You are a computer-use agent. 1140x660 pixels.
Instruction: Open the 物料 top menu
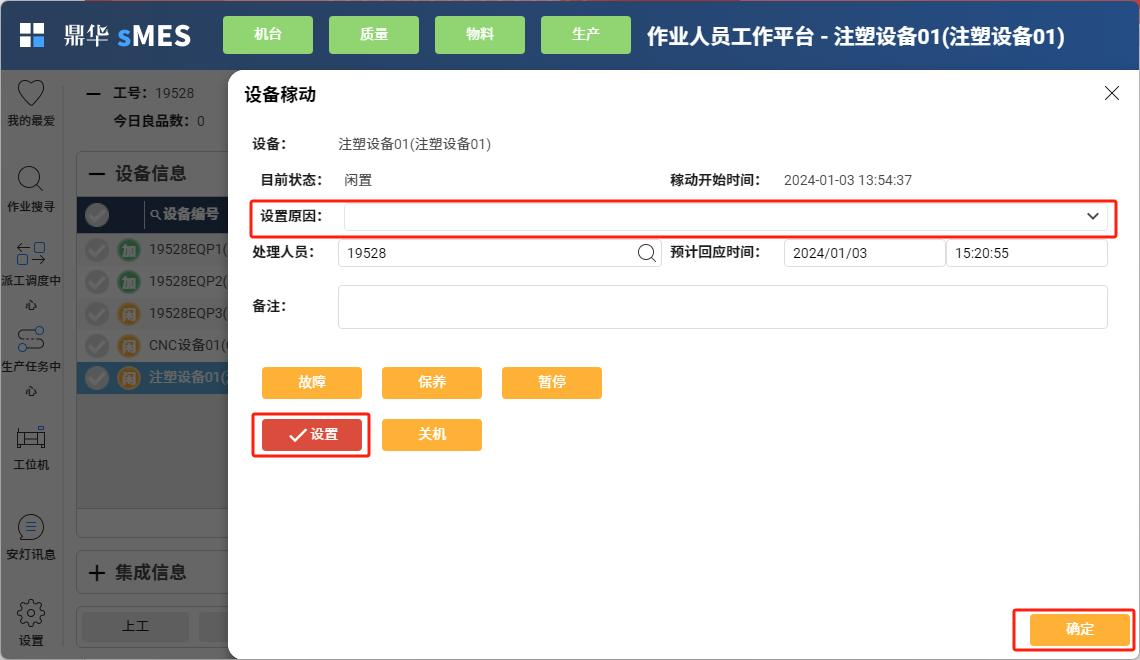click(x=480, y=35)
